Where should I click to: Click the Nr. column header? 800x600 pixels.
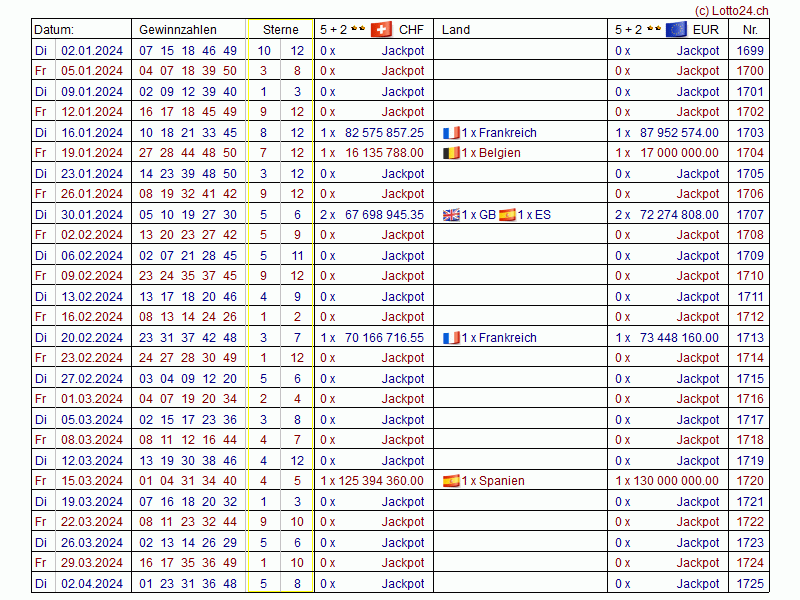point(750,30)
